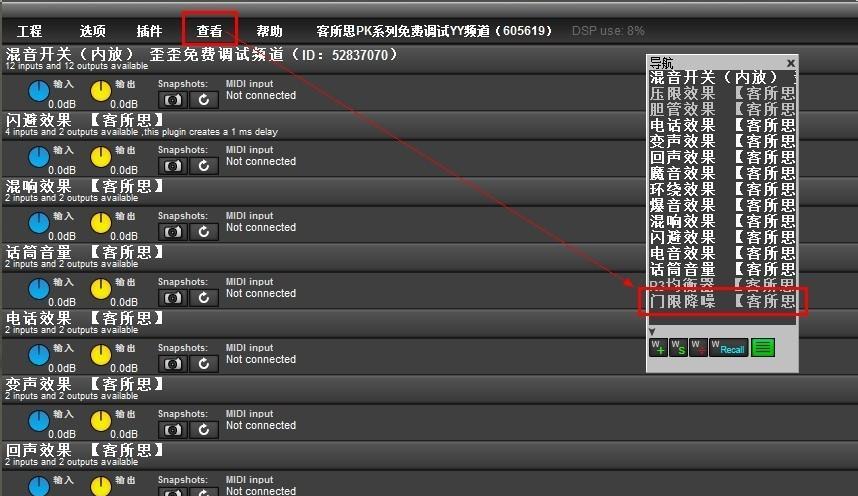The image size is (858, 496).
Task: Open the 选项 menu
Action: click(x=92, y=31)
